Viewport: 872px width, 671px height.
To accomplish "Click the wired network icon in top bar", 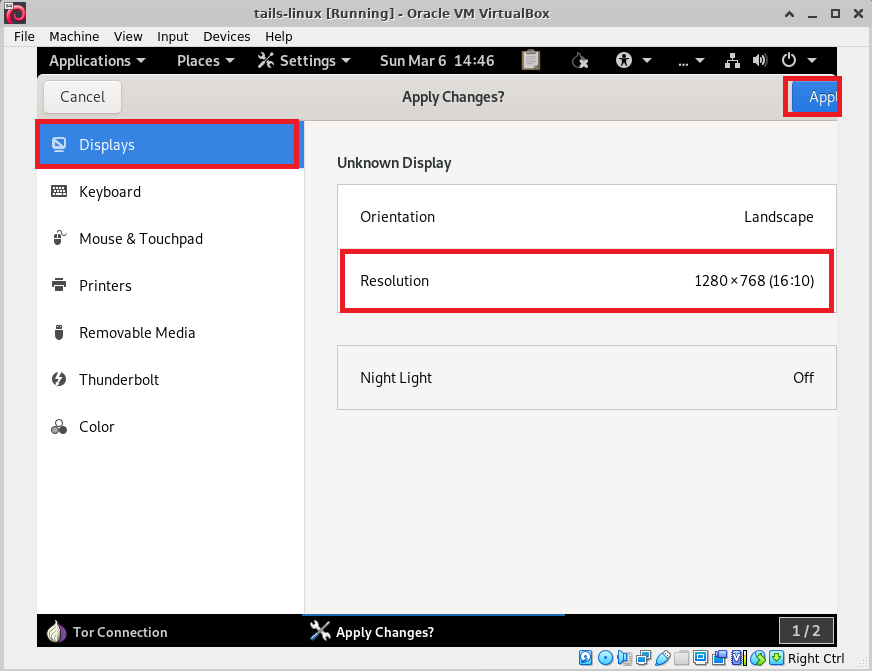I will tap(732, 61).
